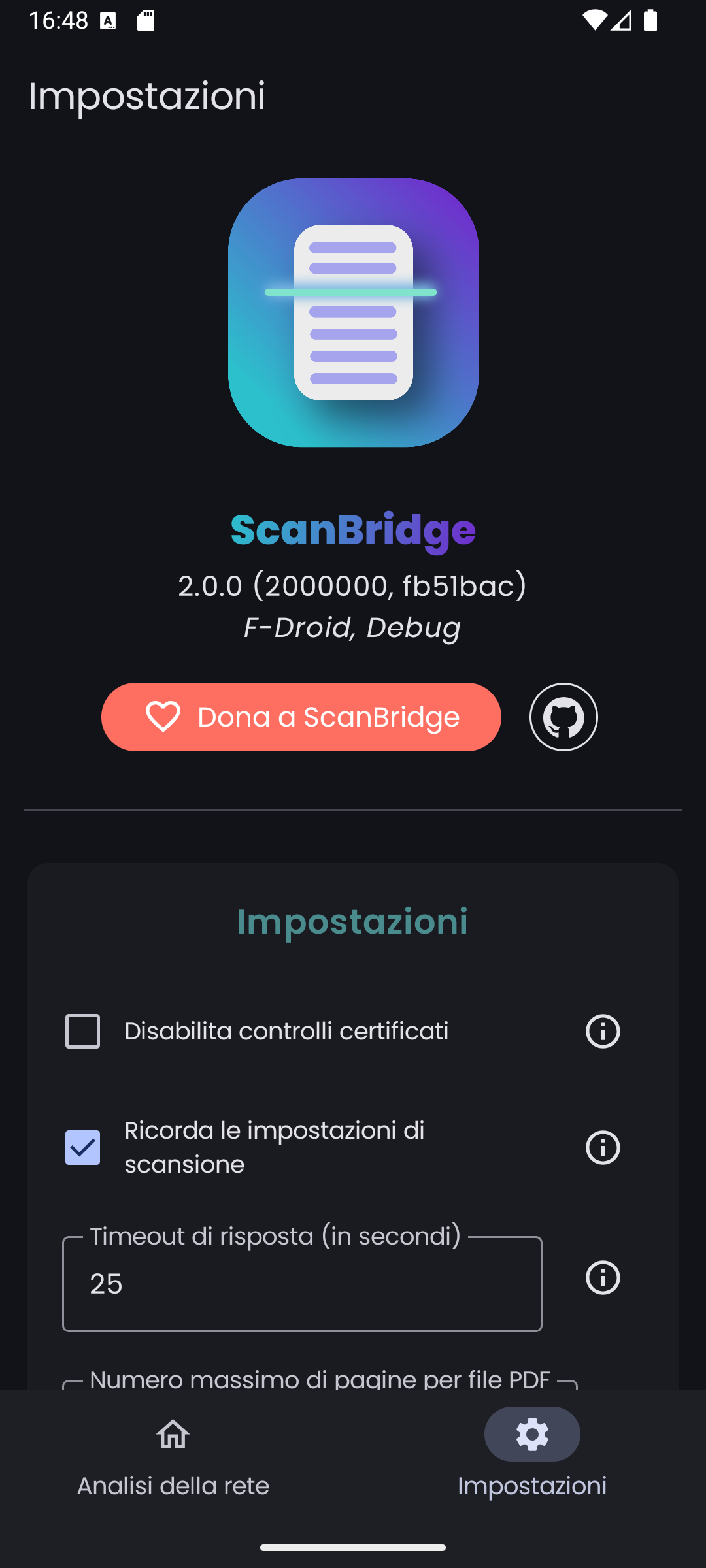This screenshot has height=1568, width=706.
Task: Tap the ScanBridge app logo
Action: pyautogui.click(x=353, y=312)
